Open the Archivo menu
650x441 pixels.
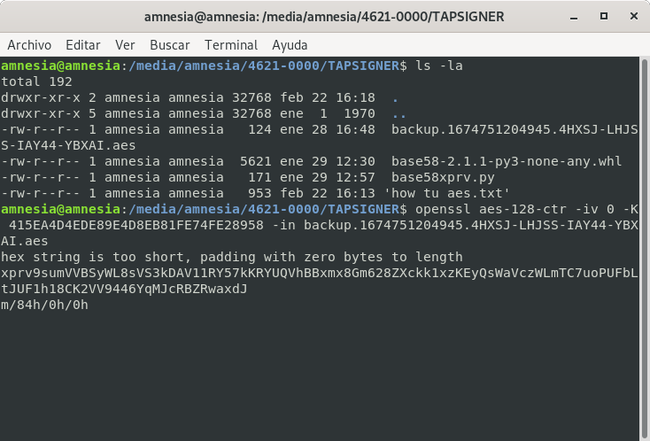(29, 45)
